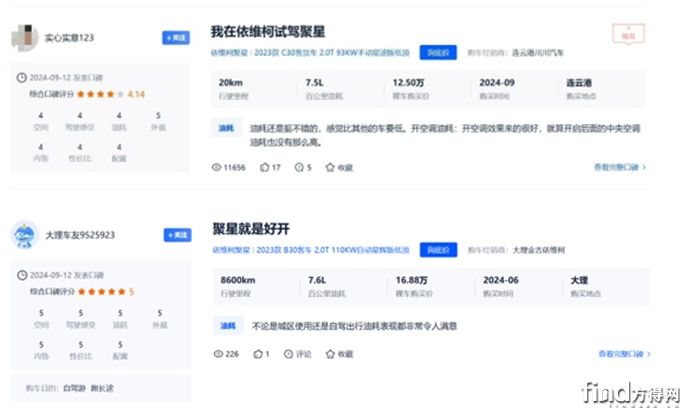Click purchase location 大理

point(579,280)
